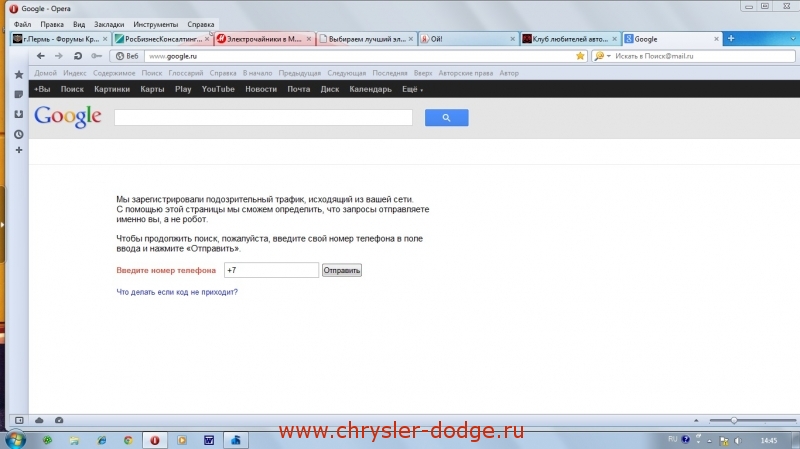This screenshot has width=800, height=449.
Task: Show hidden tray icons arrow
Action: tap(709, 440)
